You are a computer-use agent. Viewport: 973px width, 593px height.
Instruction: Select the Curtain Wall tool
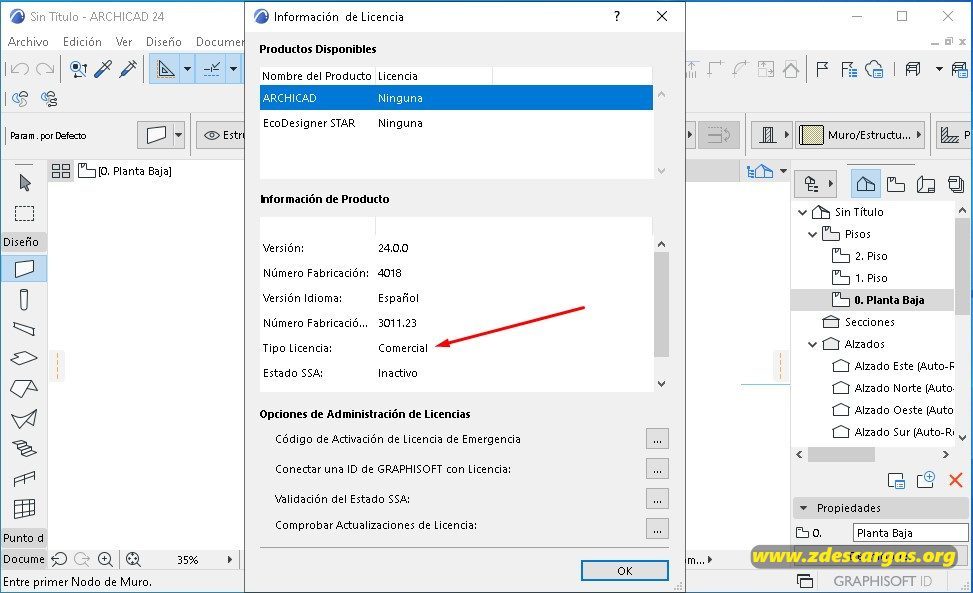point(24,509)
